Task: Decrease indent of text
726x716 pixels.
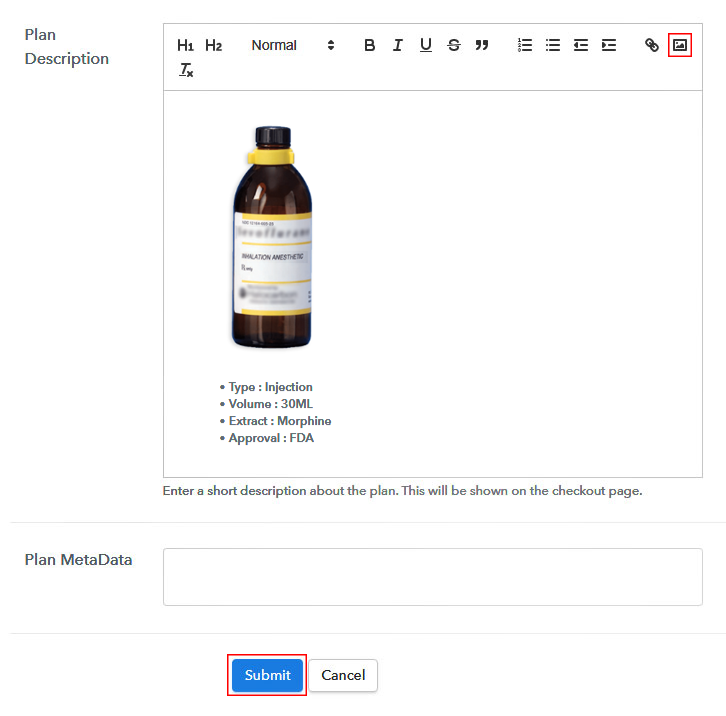Action: (x=581, y=45)
